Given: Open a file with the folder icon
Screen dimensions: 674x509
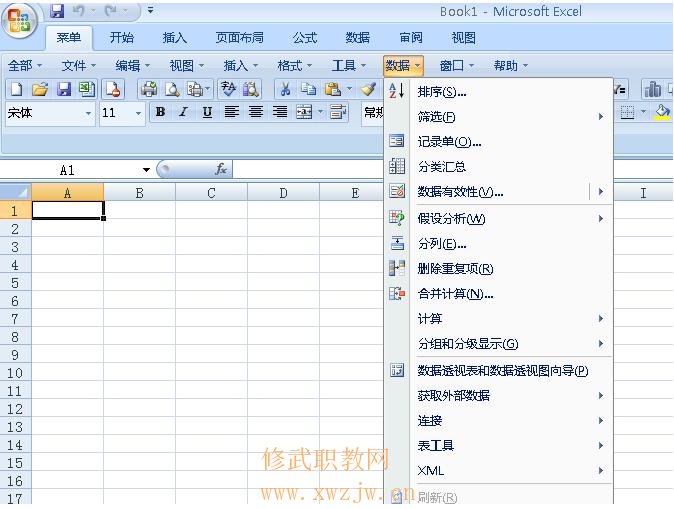Looking at the screenshot, I should (x=40, y=89).
